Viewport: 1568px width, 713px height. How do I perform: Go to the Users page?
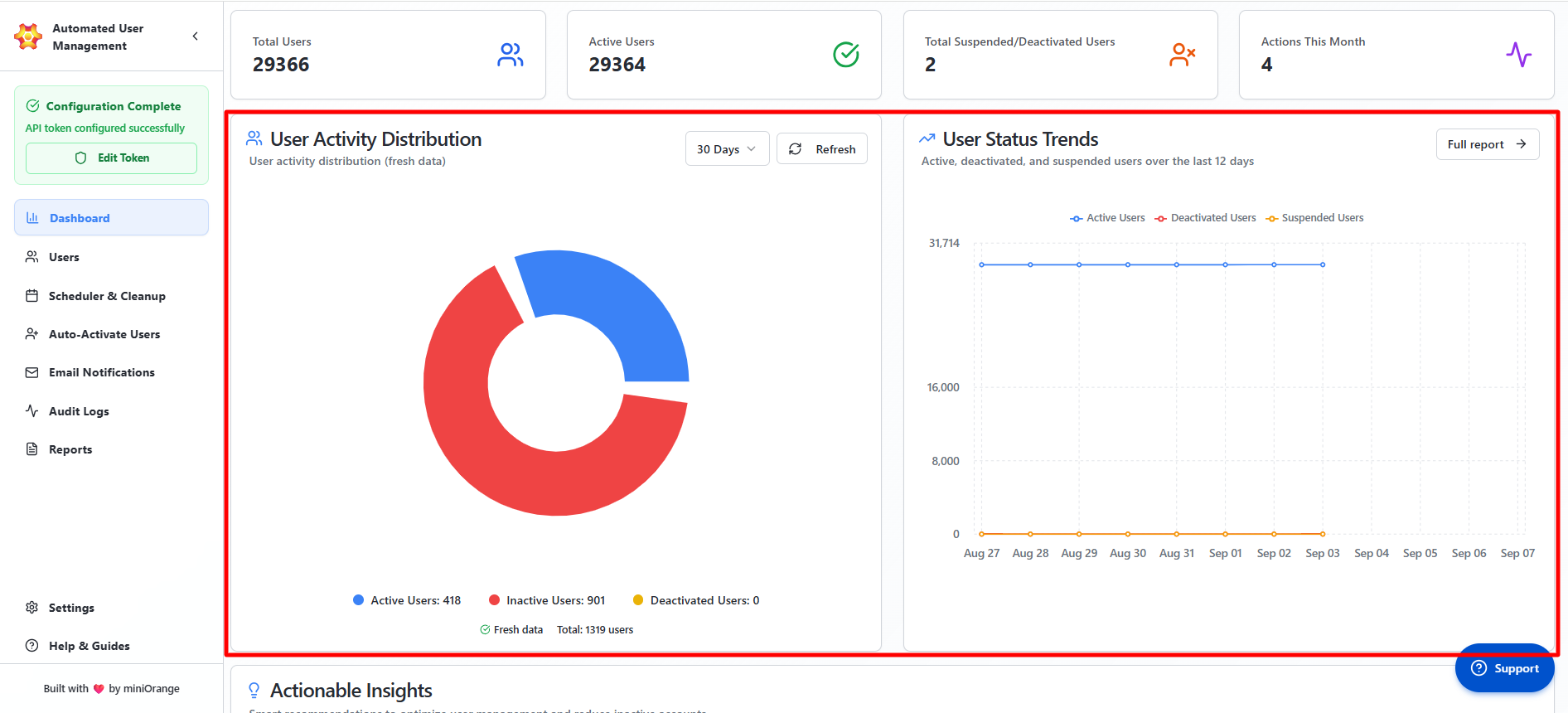[x=111, y=257]
